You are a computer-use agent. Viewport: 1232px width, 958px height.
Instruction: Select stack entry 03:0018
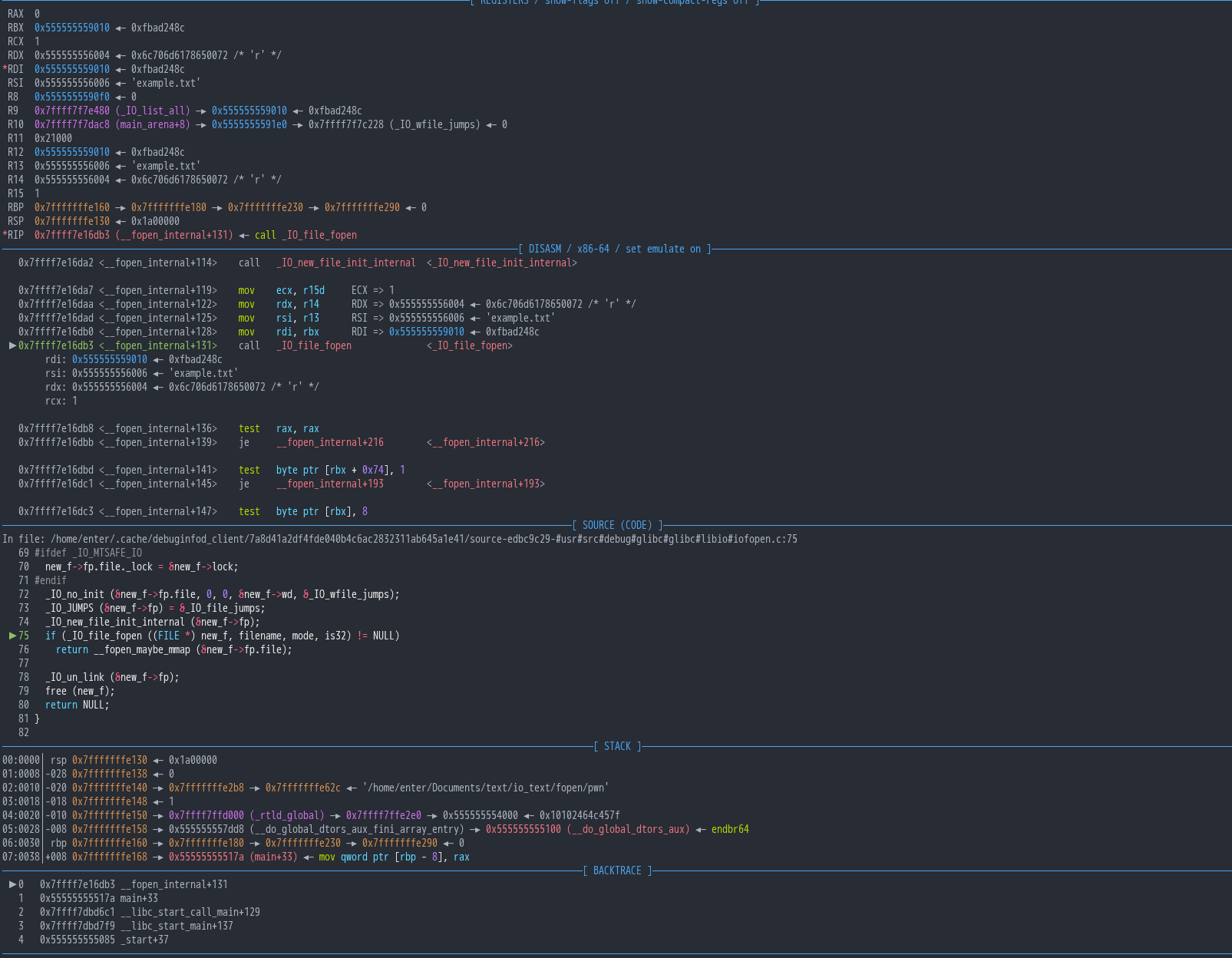88,801
